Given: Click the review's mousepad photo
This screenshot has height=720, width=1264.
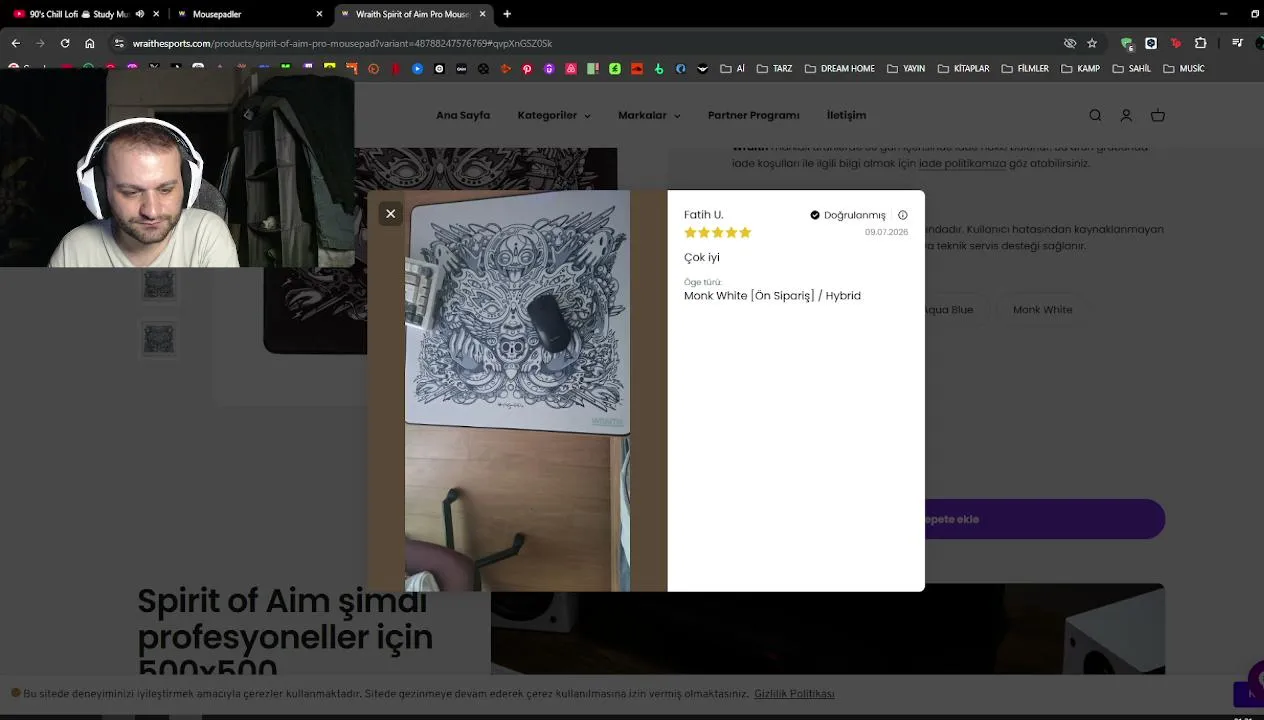Looking at the screenshot, I should pos(517,391).
